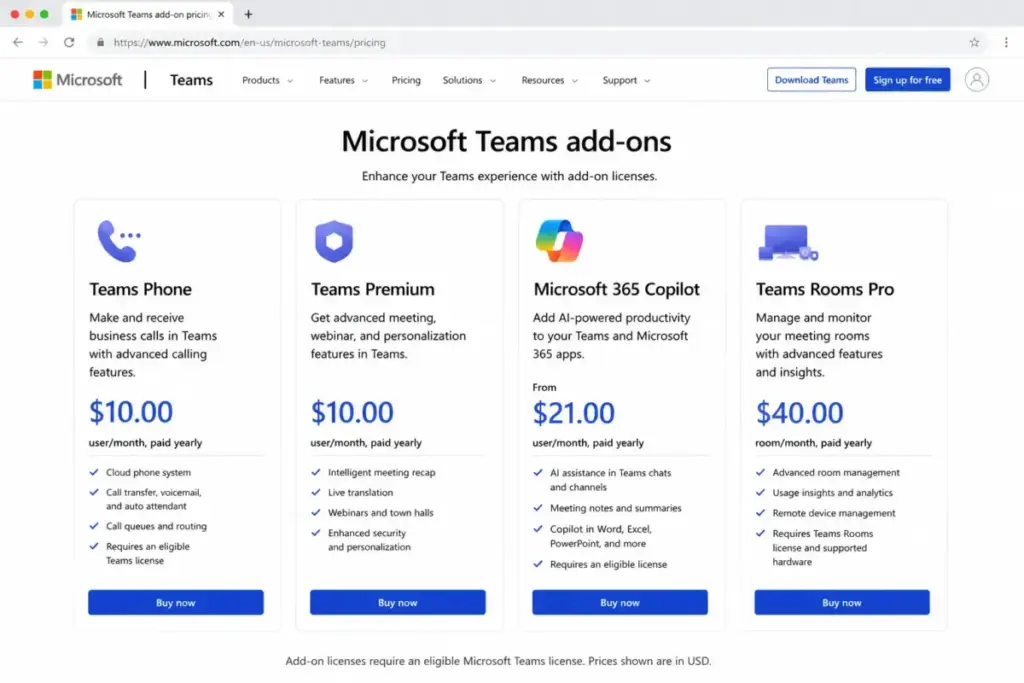Click the $21.00 Copilot price
Screen dimensions: 1024x683
pyautogui.click(x=573, y=413)
